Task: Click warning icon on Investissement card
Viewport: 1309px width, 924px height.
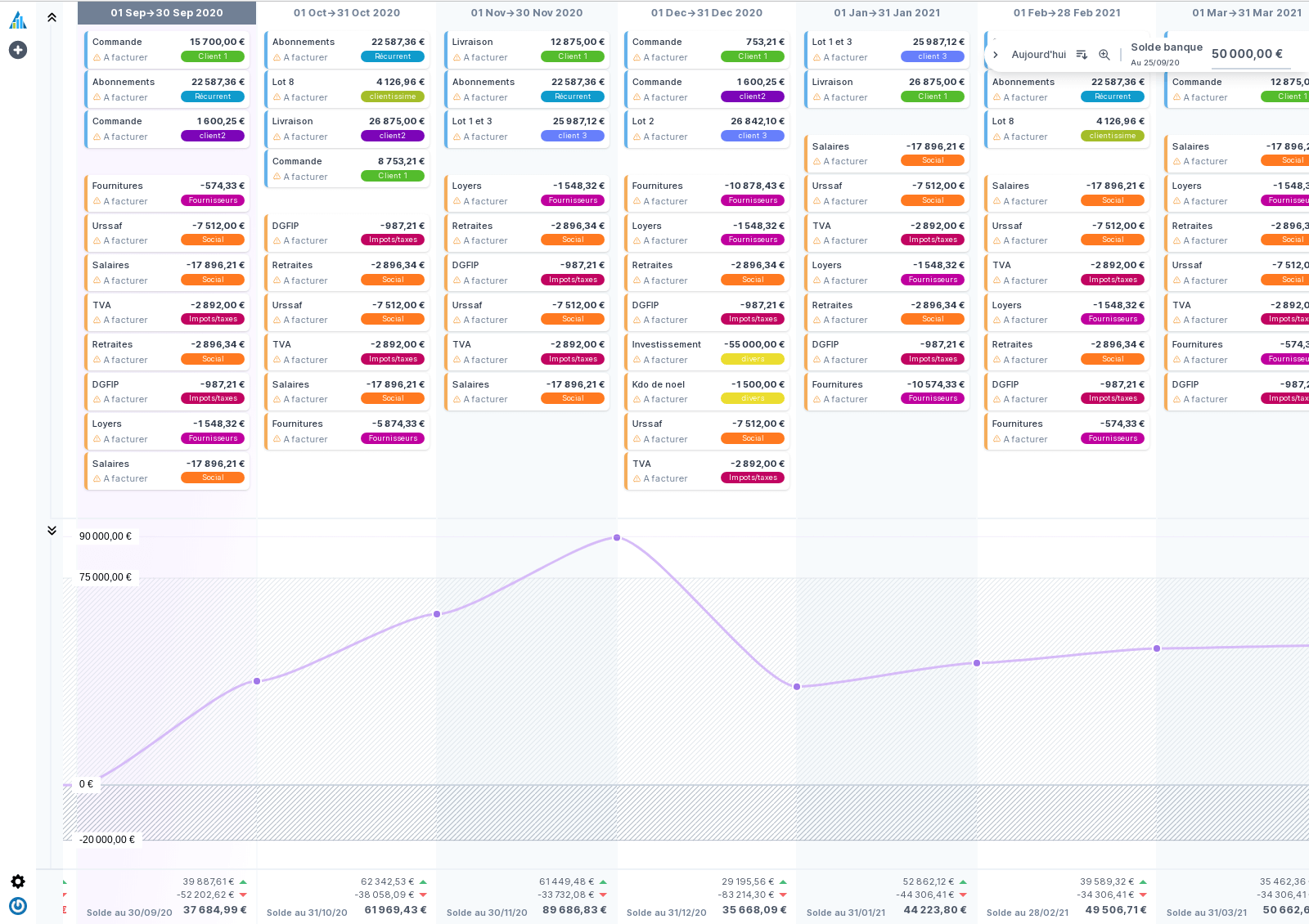Action: 637,360
